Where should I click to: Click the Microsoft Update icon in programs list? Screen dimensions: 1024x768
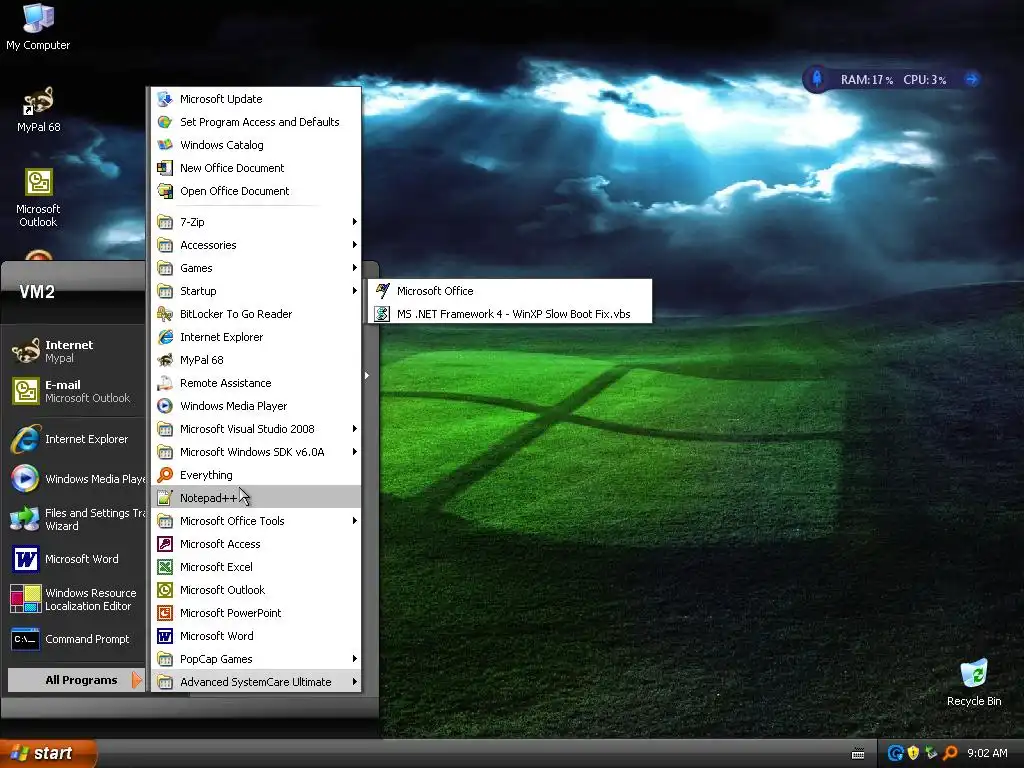click(165, 99)
